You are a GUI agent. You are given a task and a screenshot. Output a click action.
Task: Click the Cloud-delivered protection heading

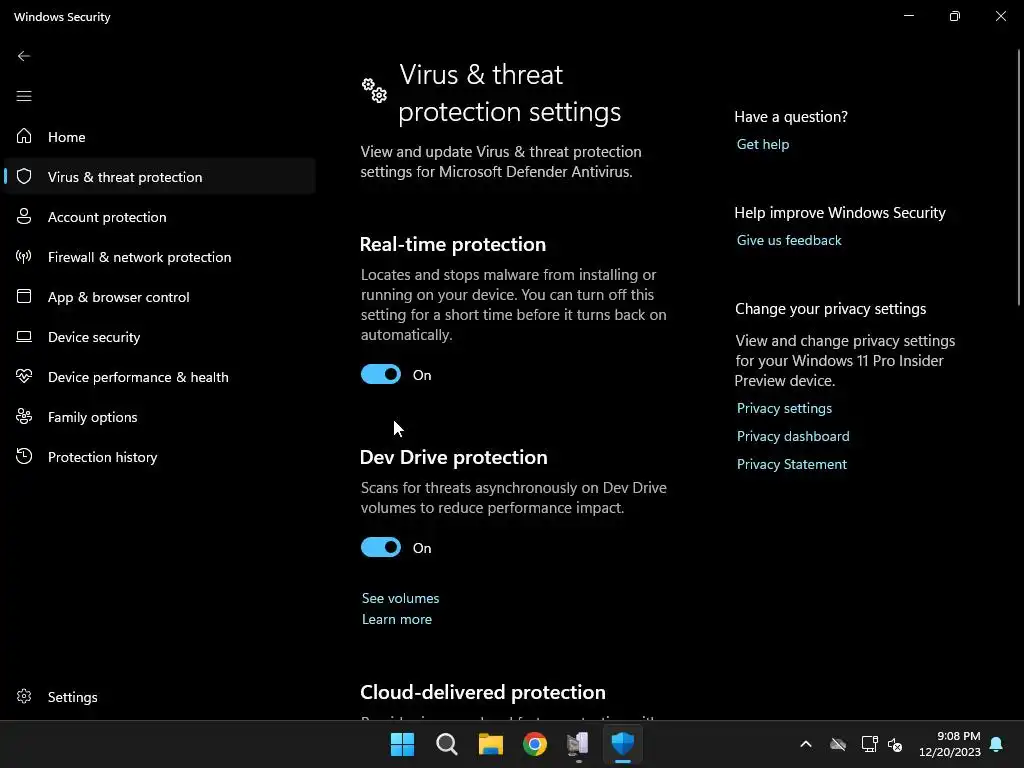(483, 692)
